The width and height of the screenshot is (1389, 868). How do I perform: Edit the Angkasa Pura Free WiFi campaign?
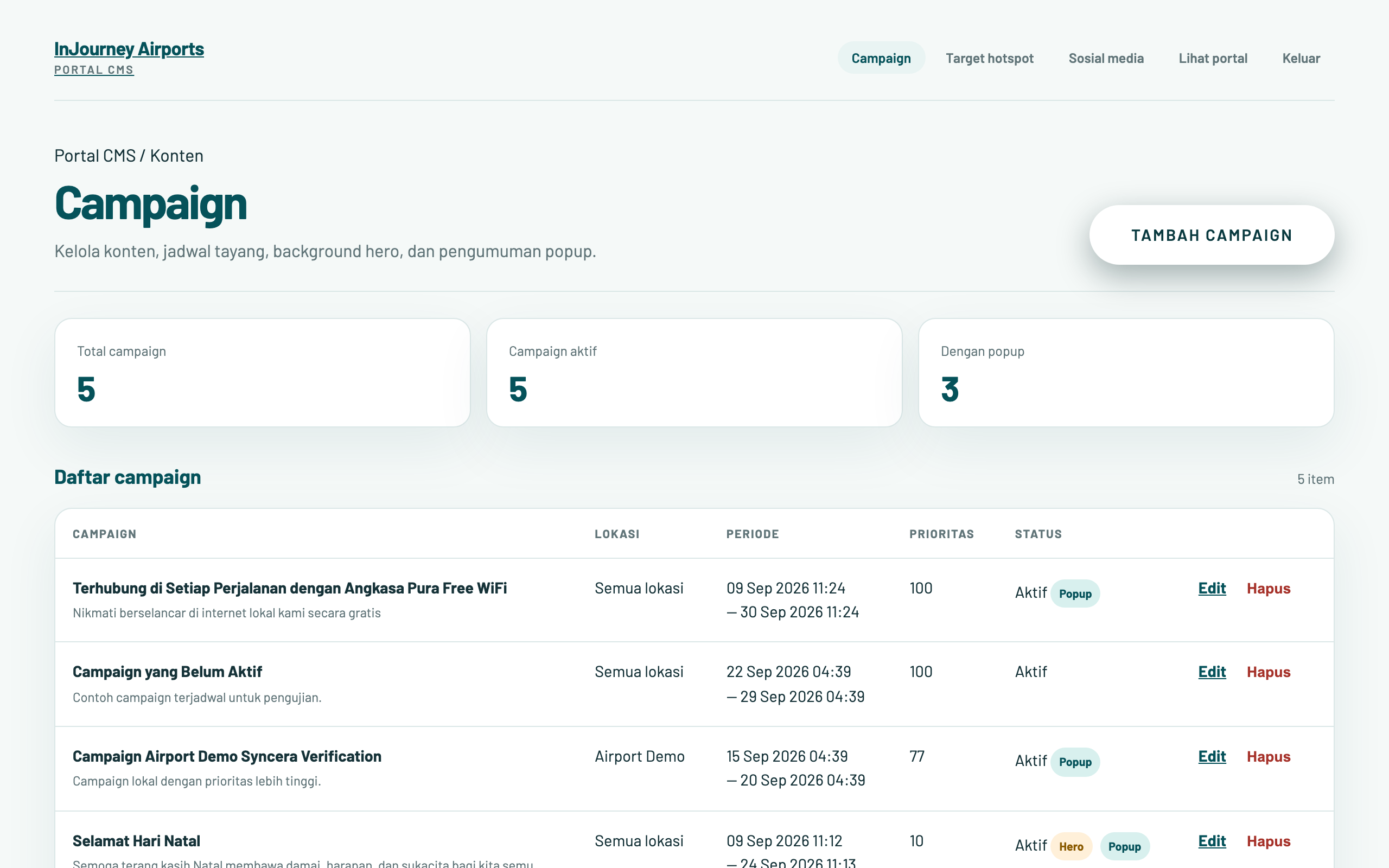pyautogui.click(x=1212, y=589)
